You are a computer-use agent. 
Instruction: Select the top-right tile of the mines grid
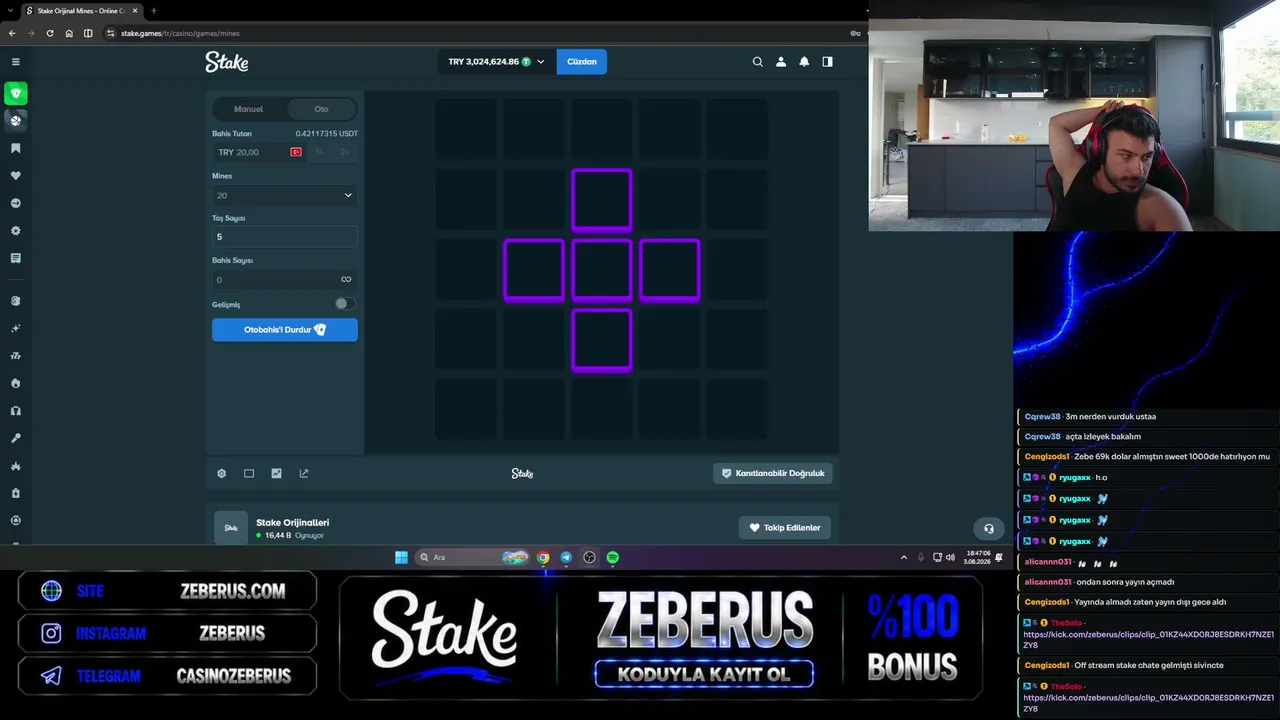pos(737,130)
